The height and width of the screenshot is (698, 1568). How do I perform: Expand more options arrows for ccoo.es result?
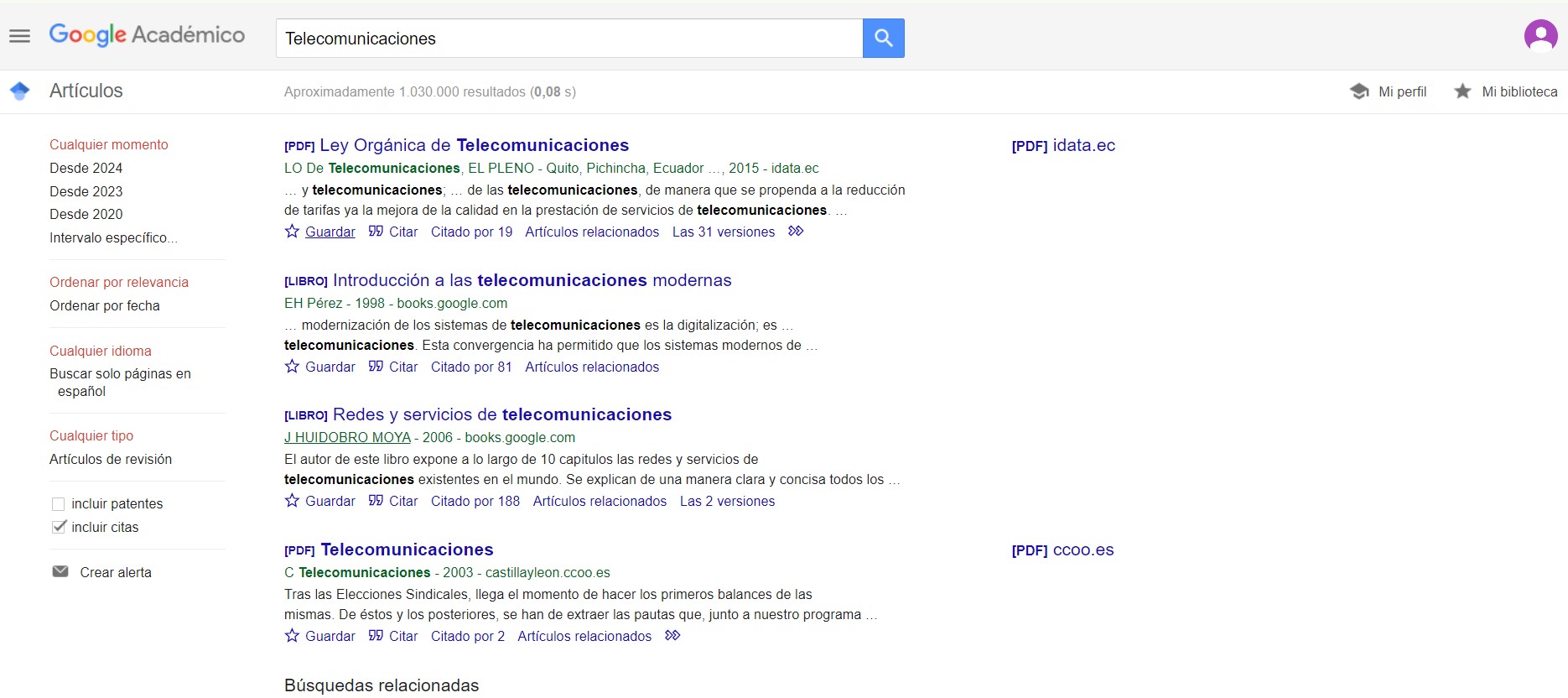click(x=672, y=635)
